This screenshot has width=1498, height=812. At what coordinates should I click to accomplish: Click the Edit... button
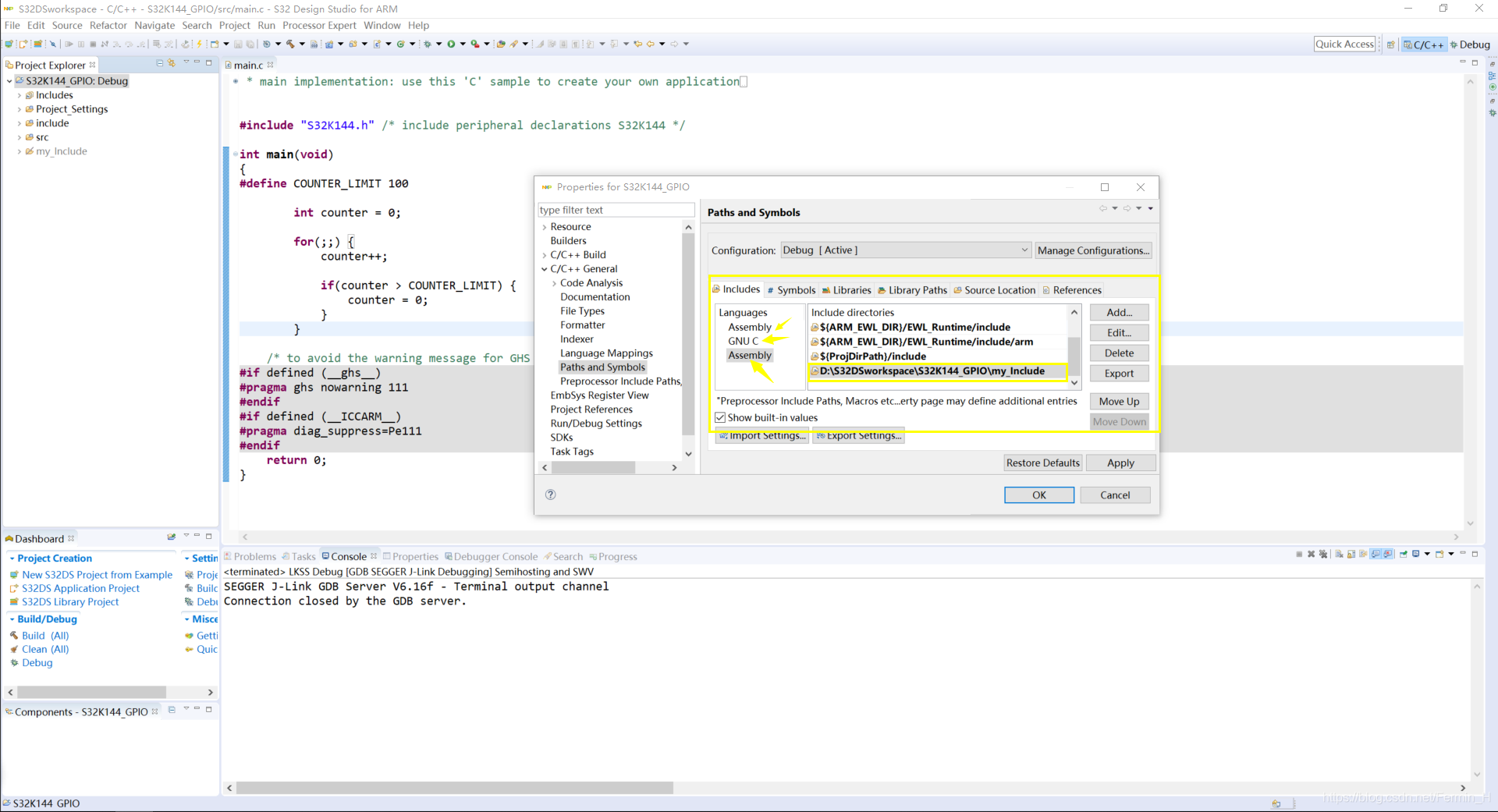1119,332
